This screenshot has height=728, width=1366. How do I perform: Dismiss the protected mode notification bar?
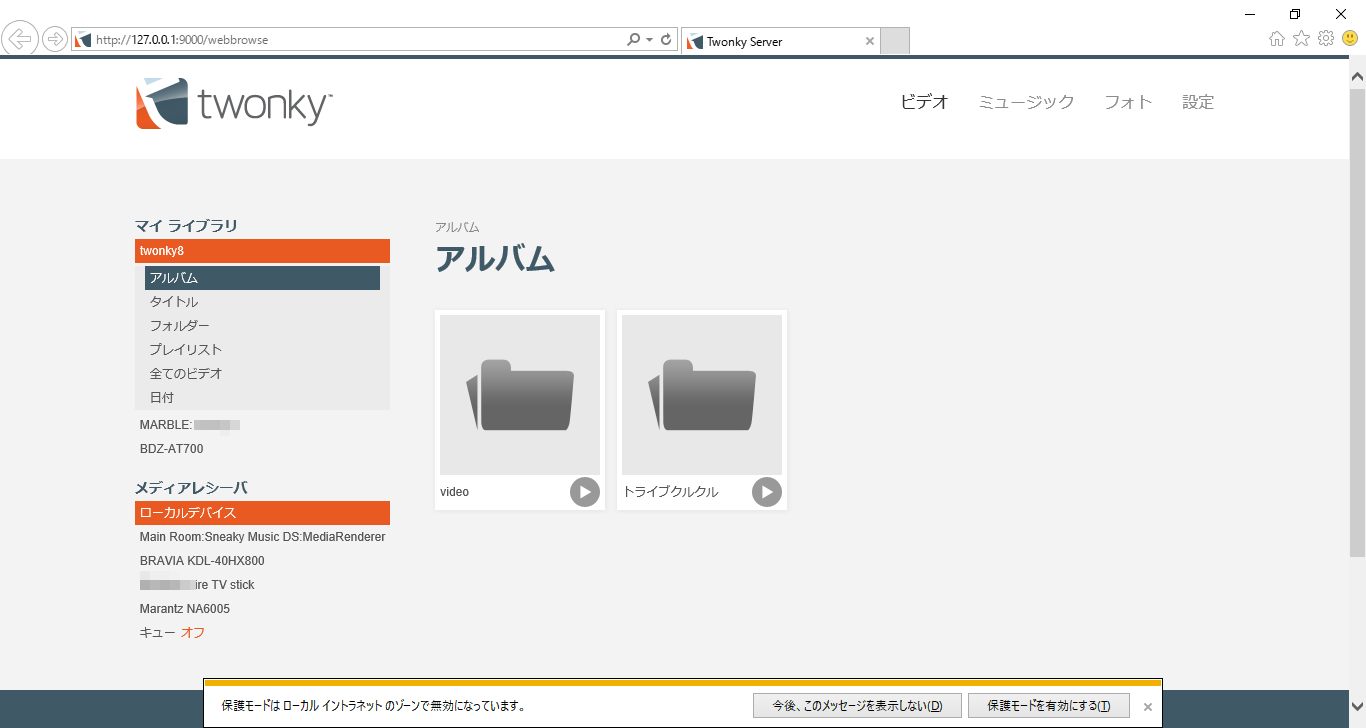click(1148, 706)
